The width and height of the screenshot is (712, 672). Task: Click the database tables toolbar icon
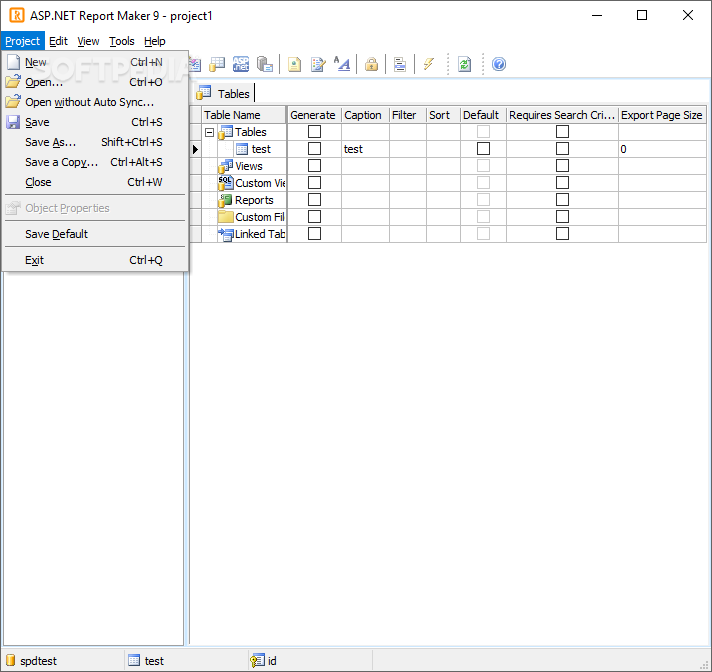pyautogui.click(x=217, y=64)
